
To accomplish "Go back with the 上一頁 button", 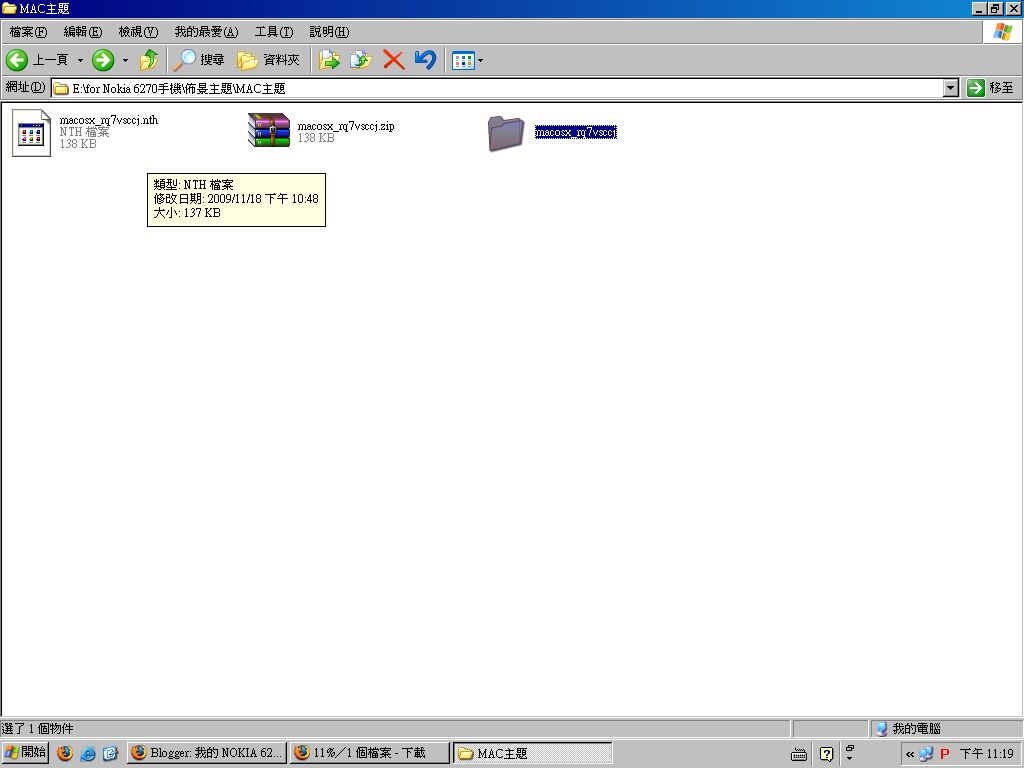I will point(37,60).
